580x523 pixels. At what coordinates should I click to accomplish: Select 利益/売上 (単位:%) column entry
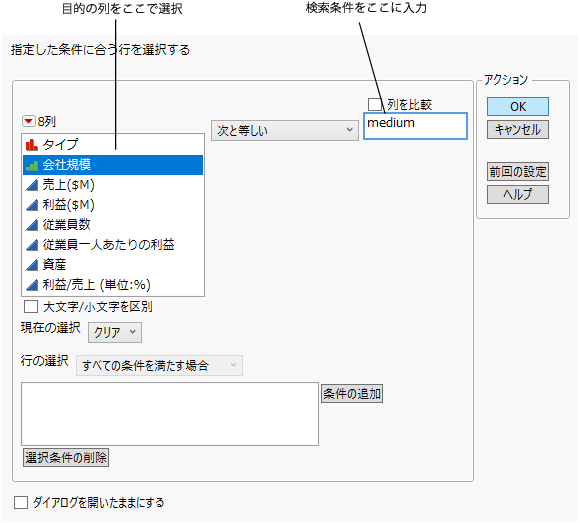tap(113, 285)
